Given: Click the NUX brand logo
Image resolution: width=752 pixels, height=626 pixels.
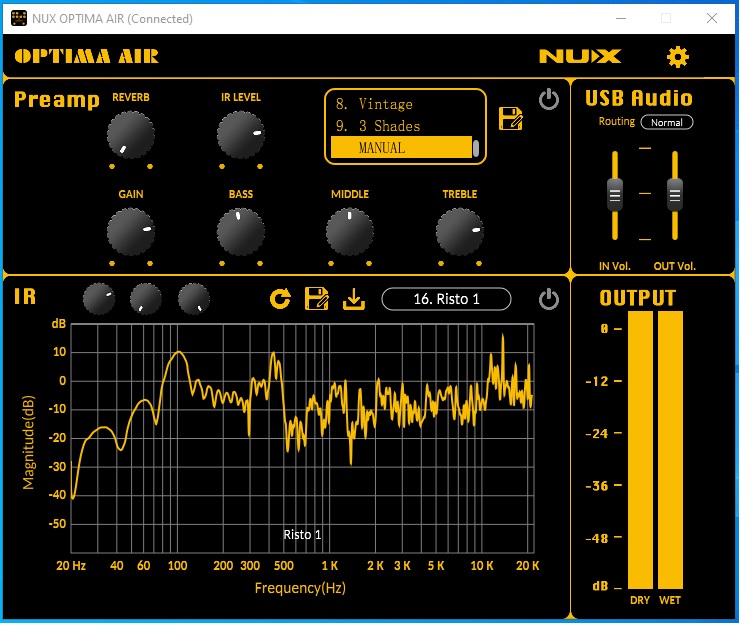Looking at the screenshot, I should 580,57.
